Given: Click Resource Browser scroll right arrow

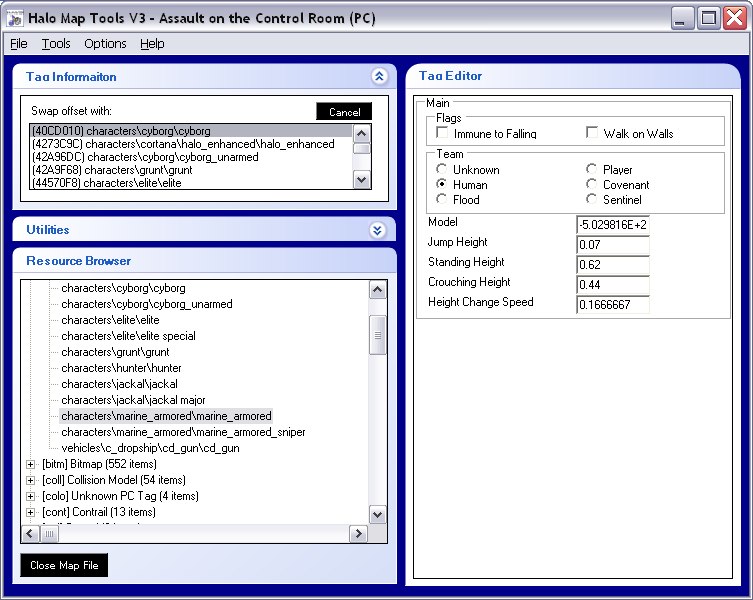Looking at the screenshot, I should pyautogui.click(x=358, y=534).
